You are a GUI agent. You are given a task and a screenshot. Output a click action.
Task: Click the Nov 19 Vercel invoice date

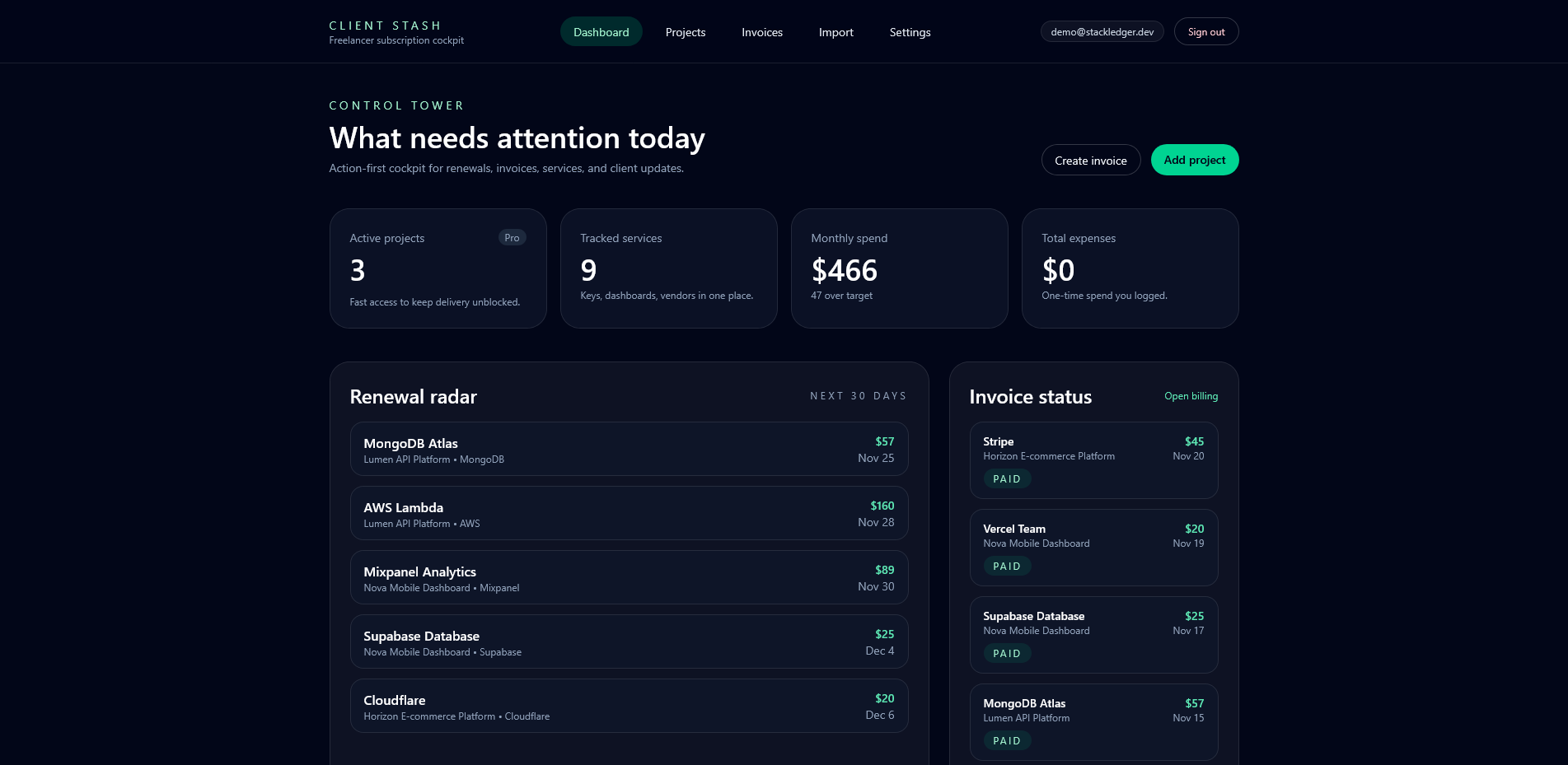pyautogui.click(x=1188, y=543)
